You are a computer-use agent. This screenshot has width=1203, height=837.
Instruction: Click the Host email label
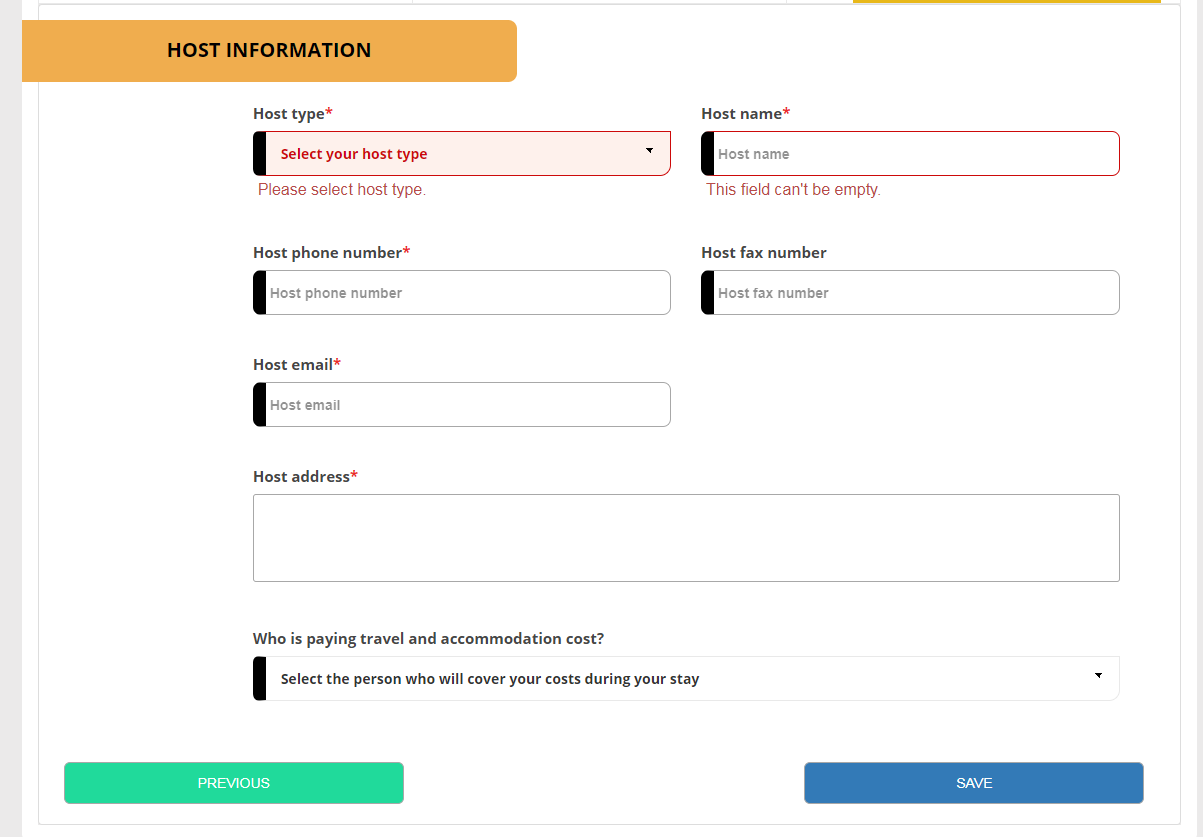point(293,365)
